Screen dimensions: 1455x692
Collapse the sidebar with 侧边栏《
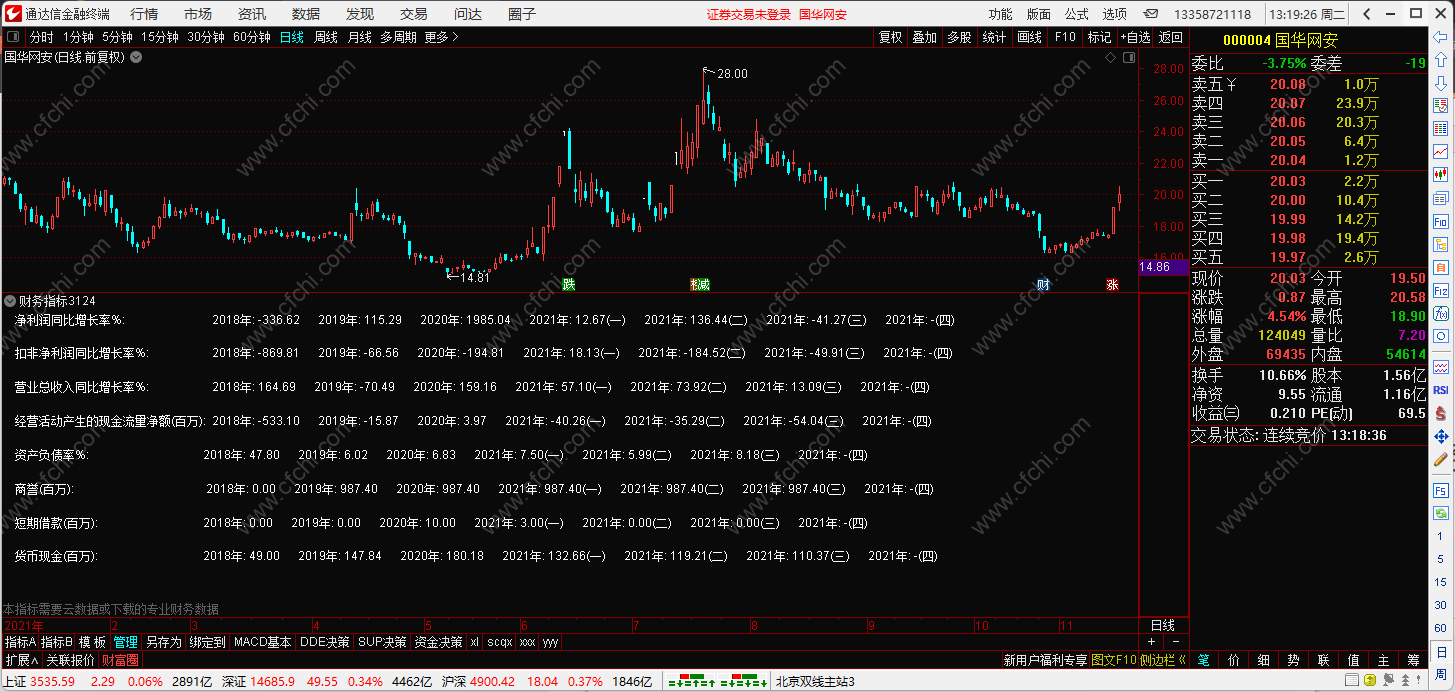(x=1164, y=660)
